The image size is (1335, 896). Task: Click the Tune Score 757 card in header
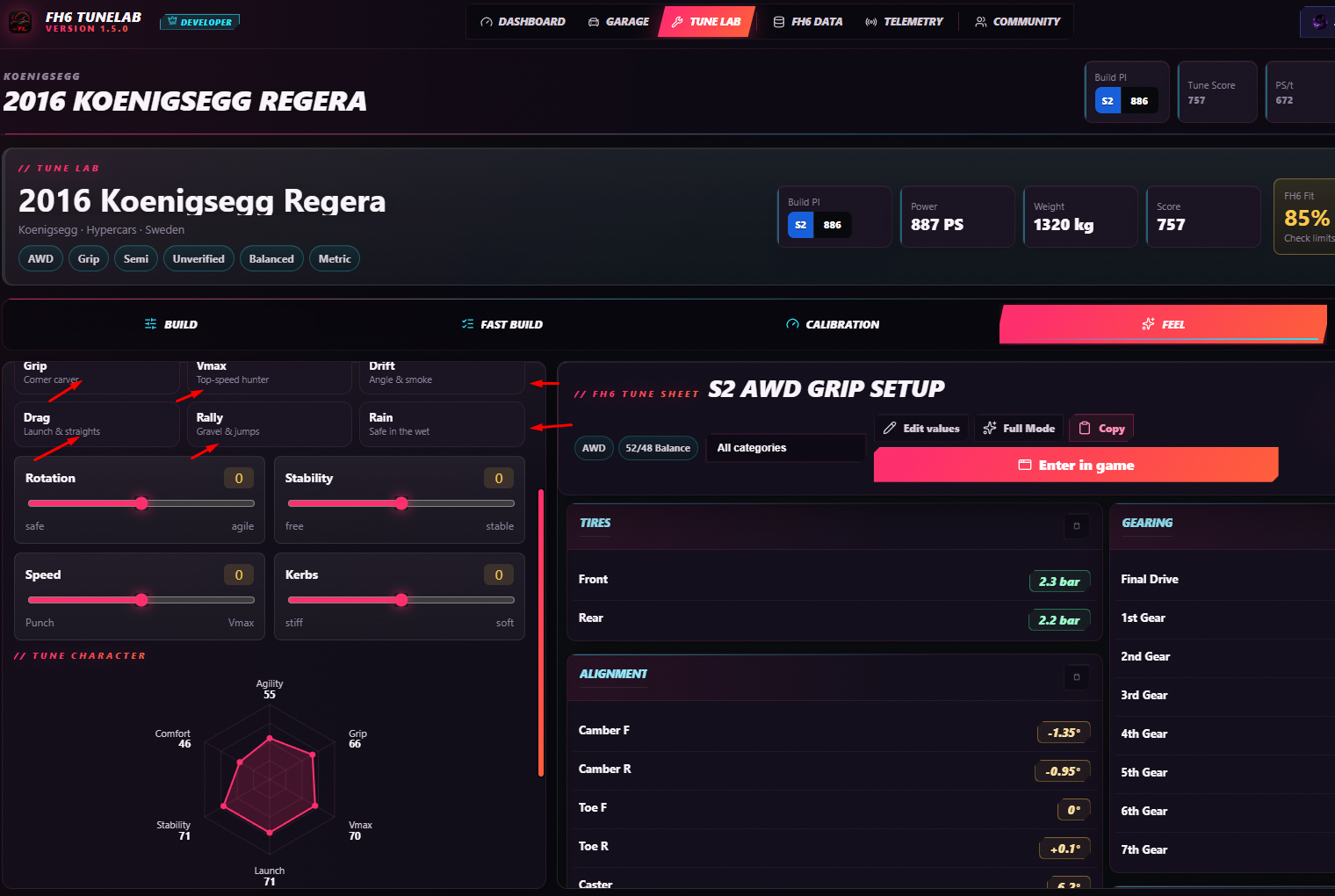pyautogui.click(x=1217, y=92)
